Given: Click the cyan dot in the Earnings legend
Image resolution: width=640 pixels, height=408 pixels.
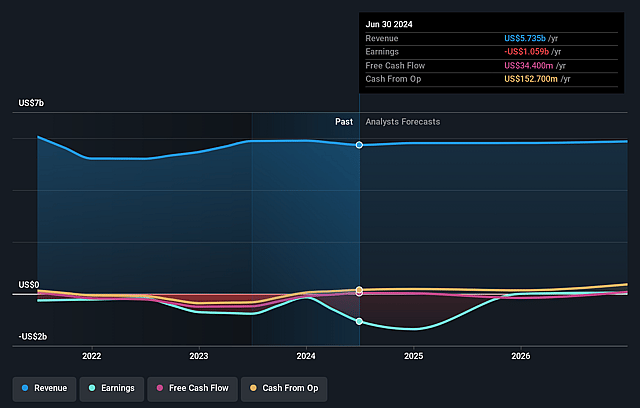Looking at the screenshot, I should coord(93,388).
